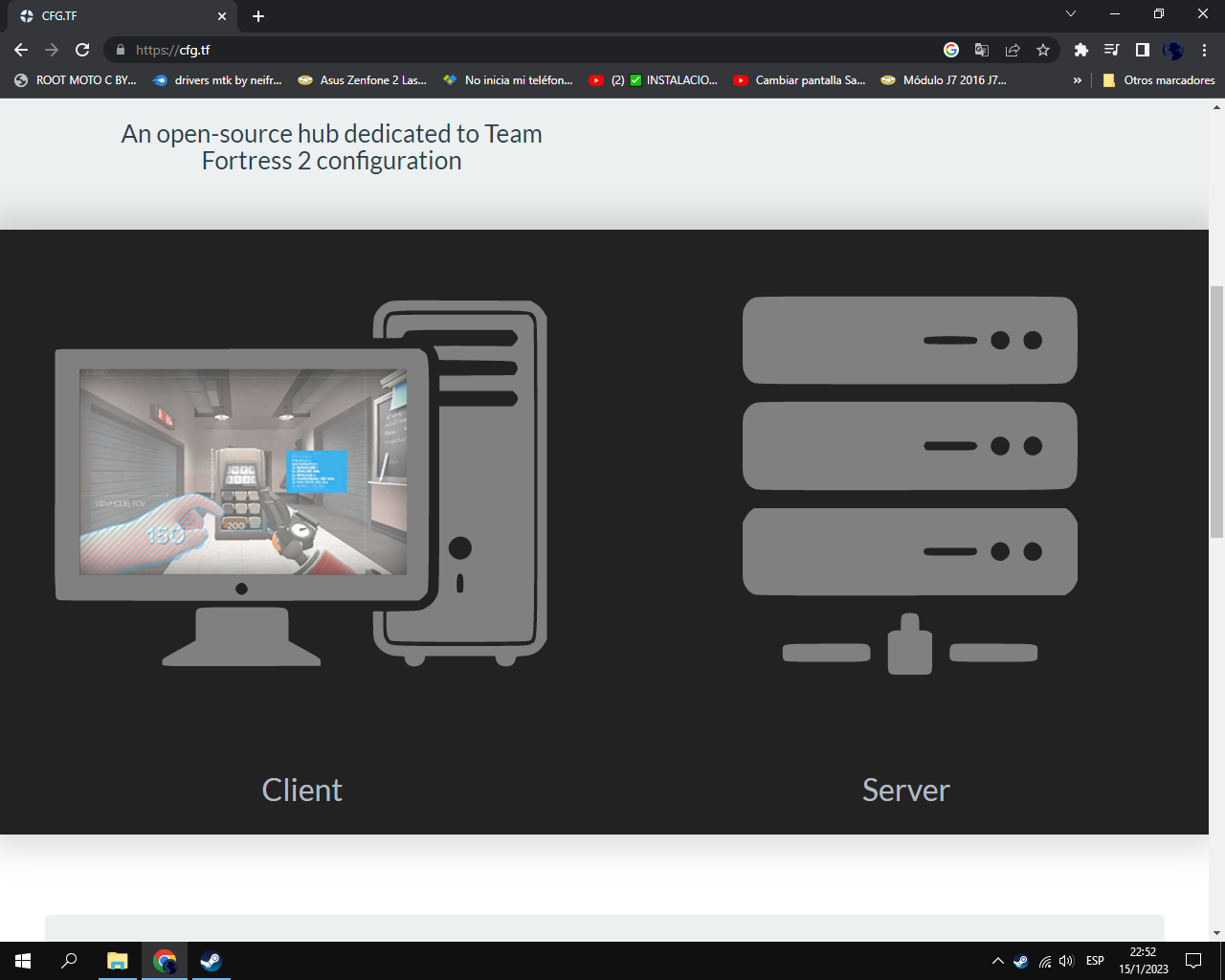Viewport: 1225px width, 980px height.
Task: Open the No inicia mi teléfon bookmark
Action: pos(507,80)
